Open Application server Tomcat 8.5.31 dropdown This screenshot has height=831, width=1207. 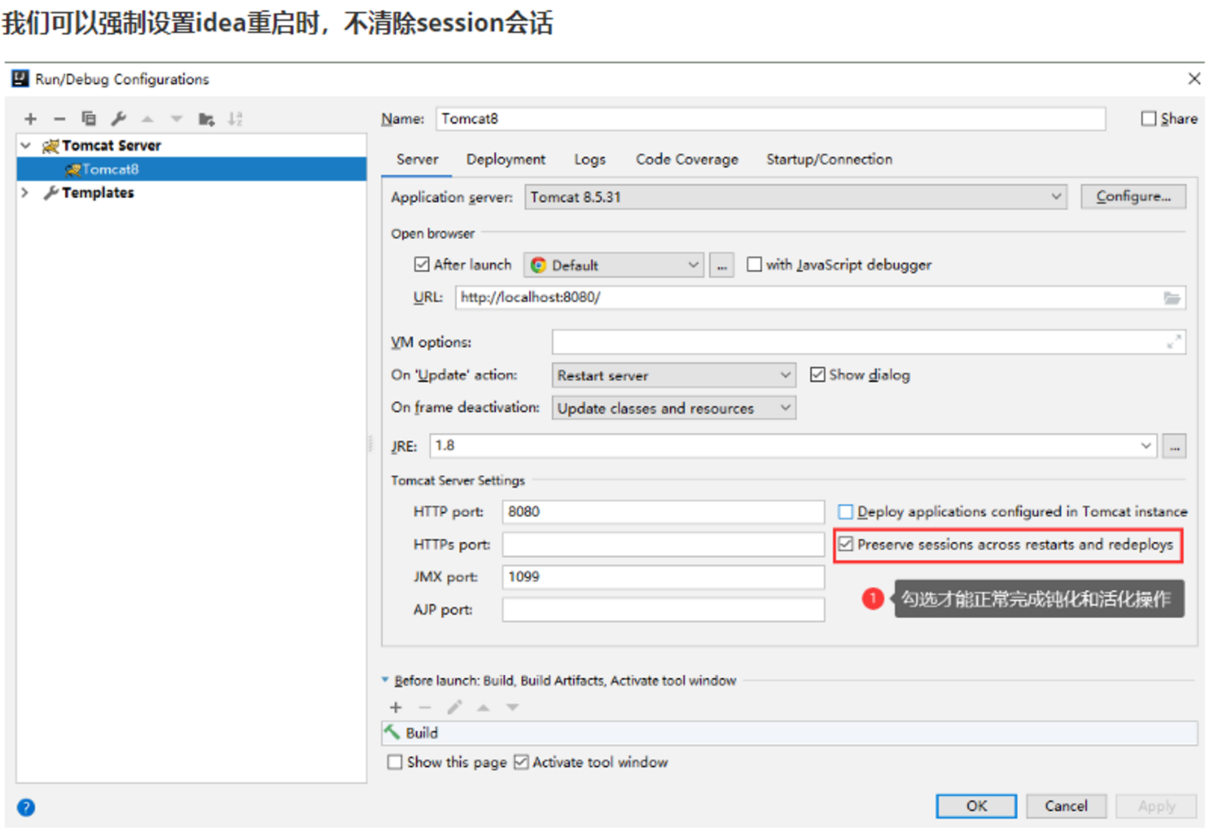(796, 197)
